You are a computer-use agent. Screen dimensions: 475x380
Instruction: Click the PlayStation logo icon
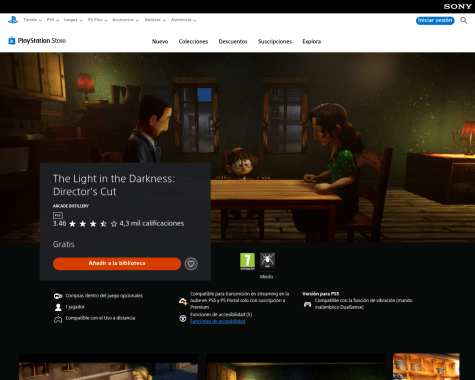click(x=13, y=20)
